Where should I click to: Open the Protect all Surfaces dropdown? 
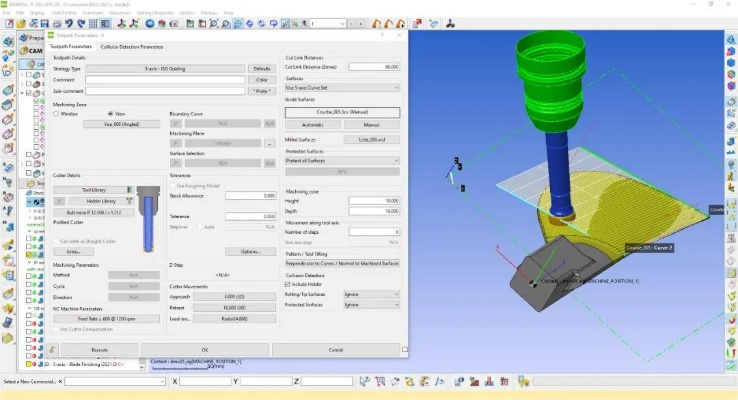[x=341, y=160]
